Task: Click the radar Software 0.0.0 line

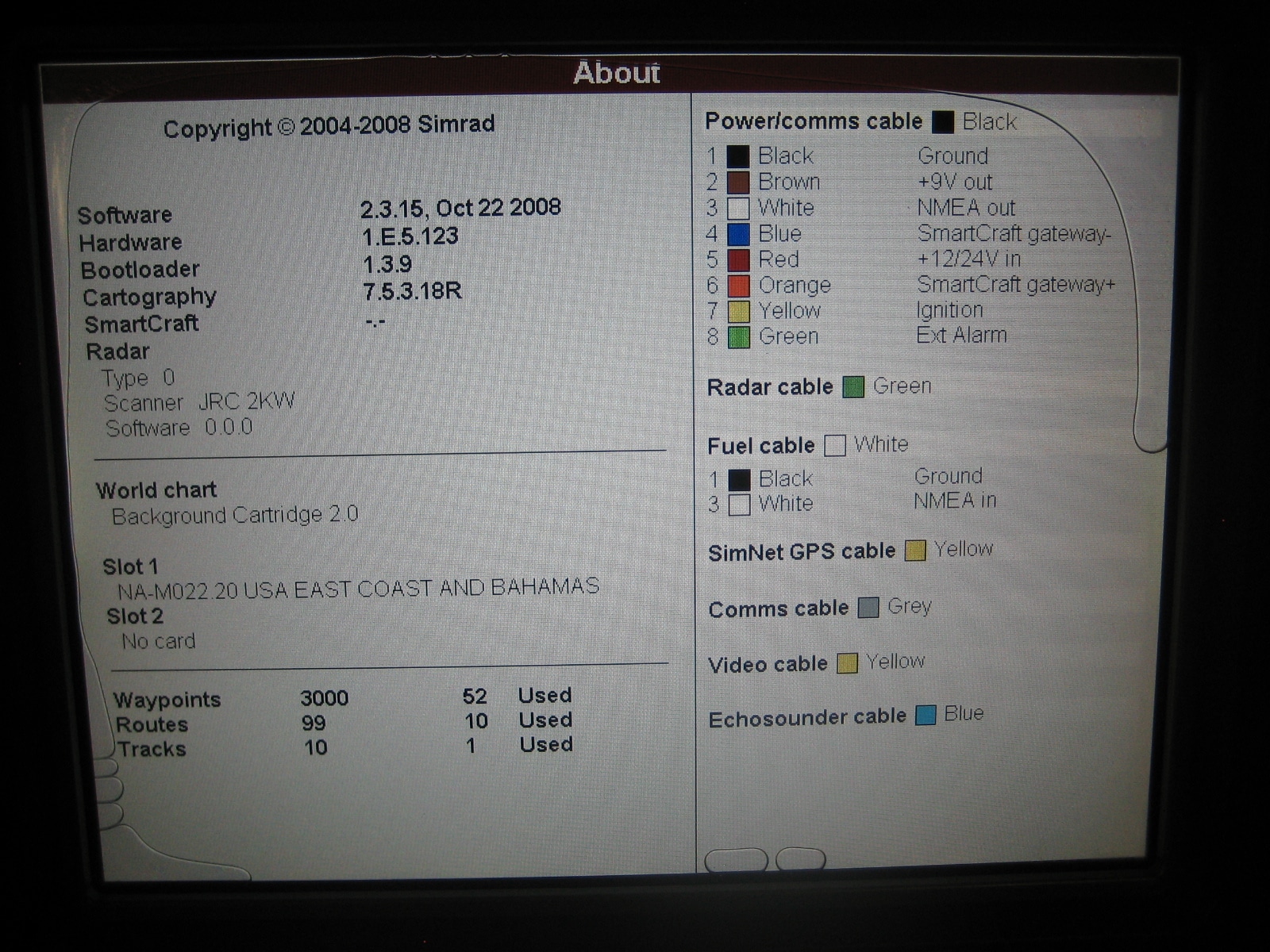Action: [x=179, y=428]
